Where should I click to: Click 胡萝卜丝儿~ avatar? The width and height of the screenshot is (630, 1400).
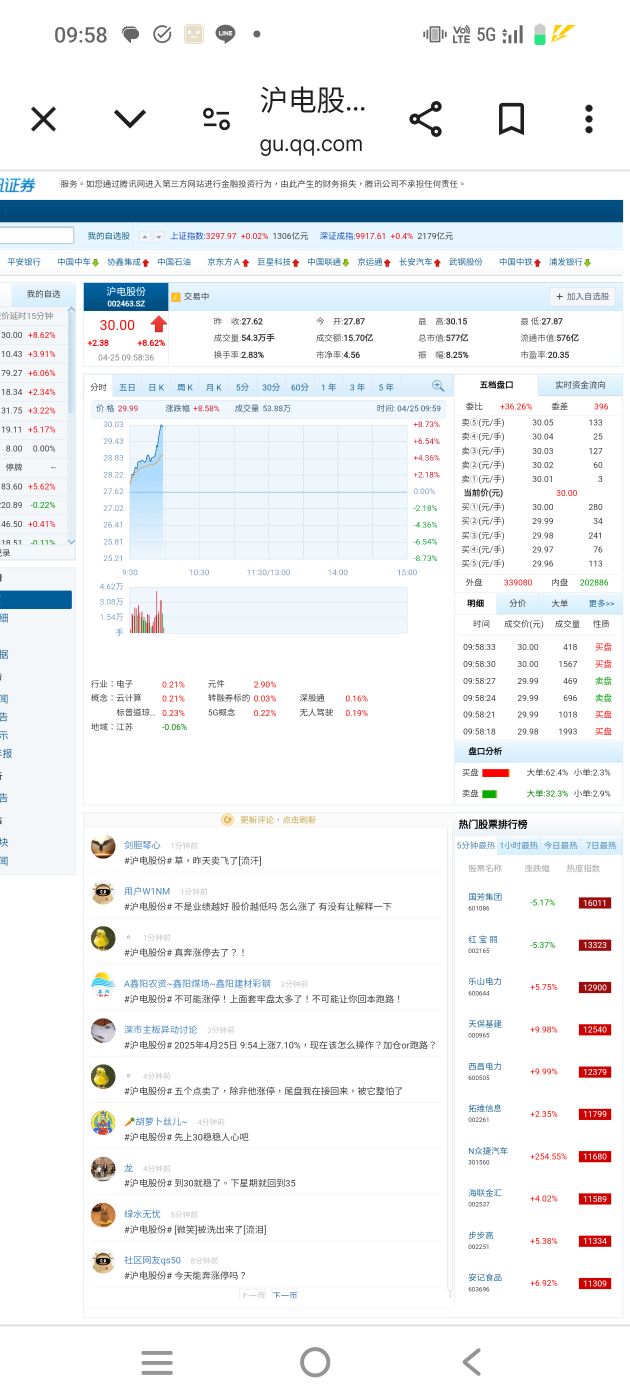pyautogui.click(x=103, y=1123)
